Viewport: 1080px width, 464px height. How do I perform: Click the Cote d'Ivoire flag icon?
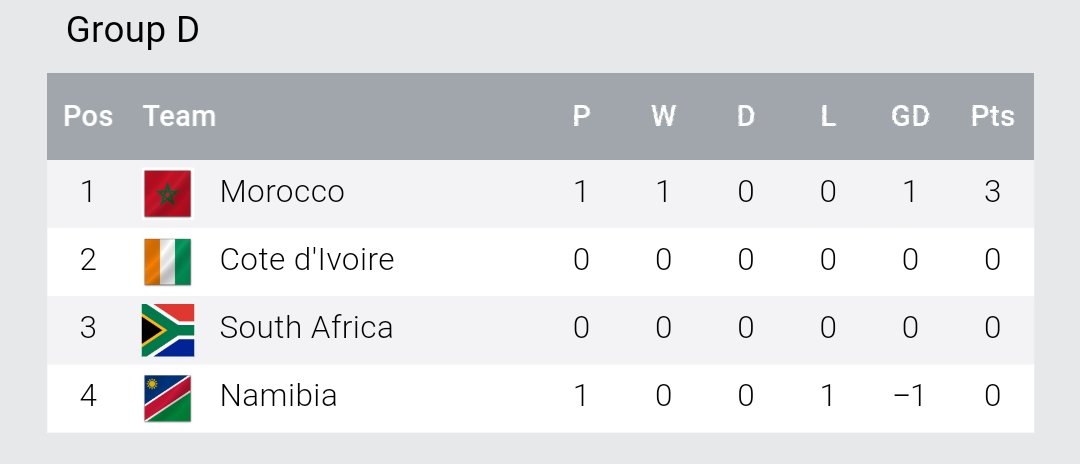(x=167, y=262)
